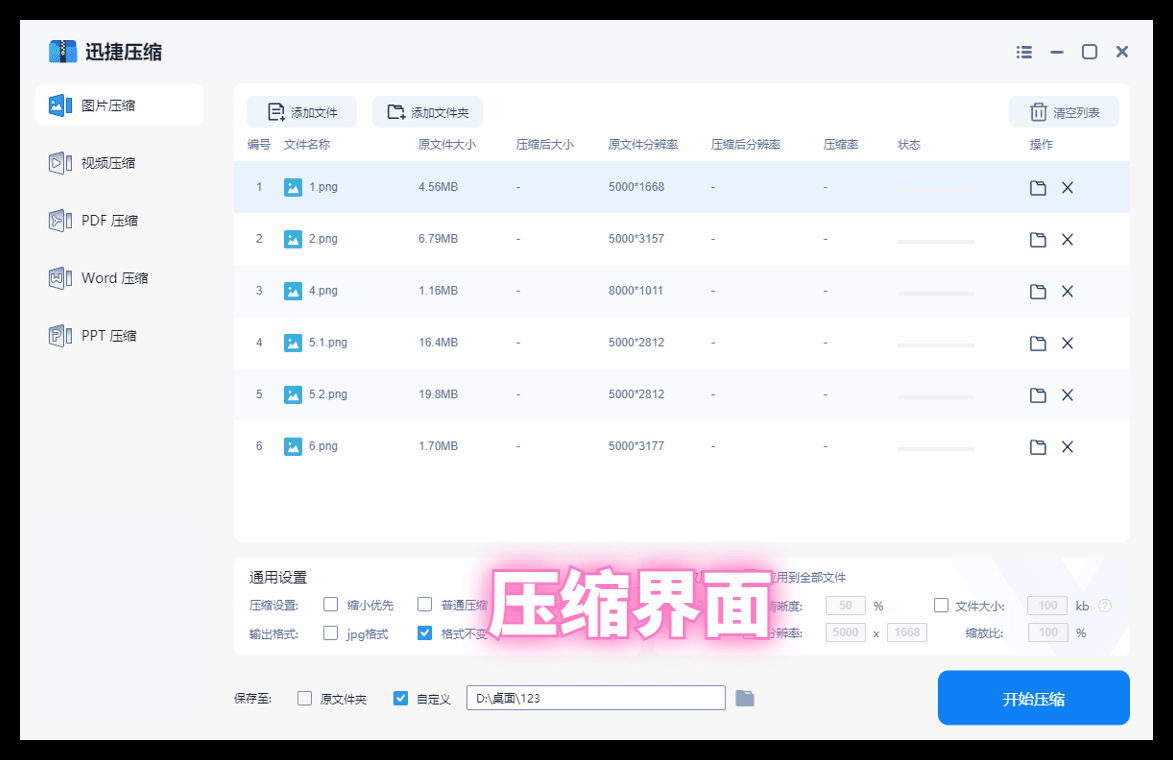This screenshot has height=760, width=1173.
Task: Click the save path field showing D:\桌面\123
Action: coord(596,697)
